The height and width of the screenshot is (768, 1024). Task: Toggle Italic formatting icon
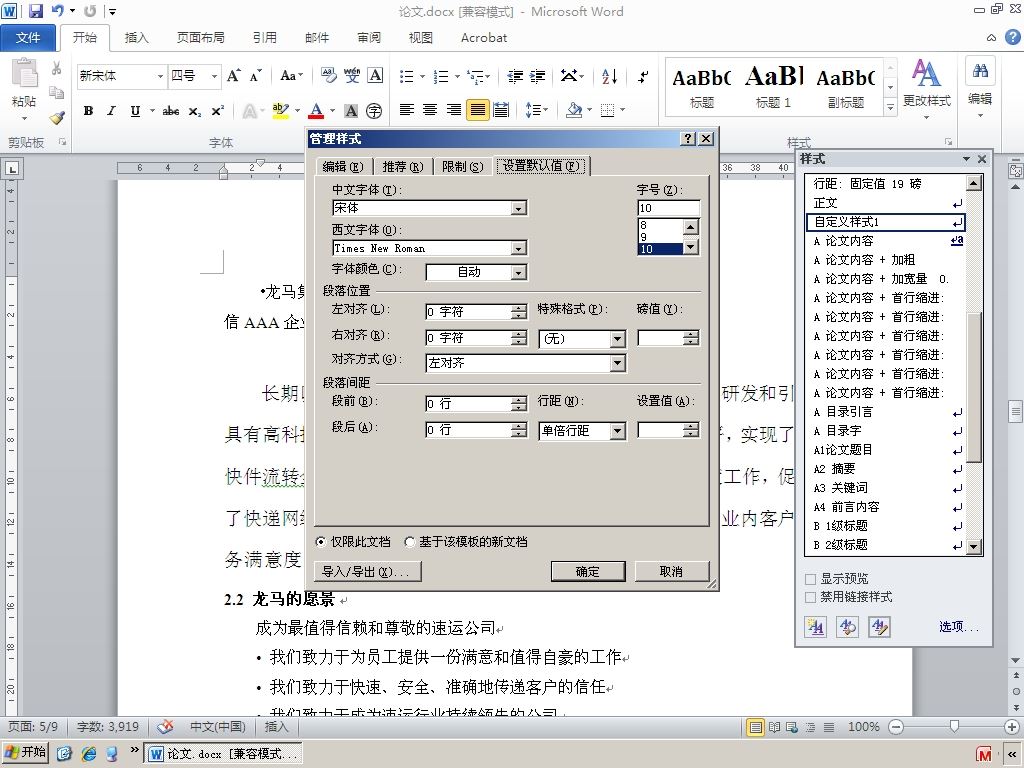tap(111, 111)
